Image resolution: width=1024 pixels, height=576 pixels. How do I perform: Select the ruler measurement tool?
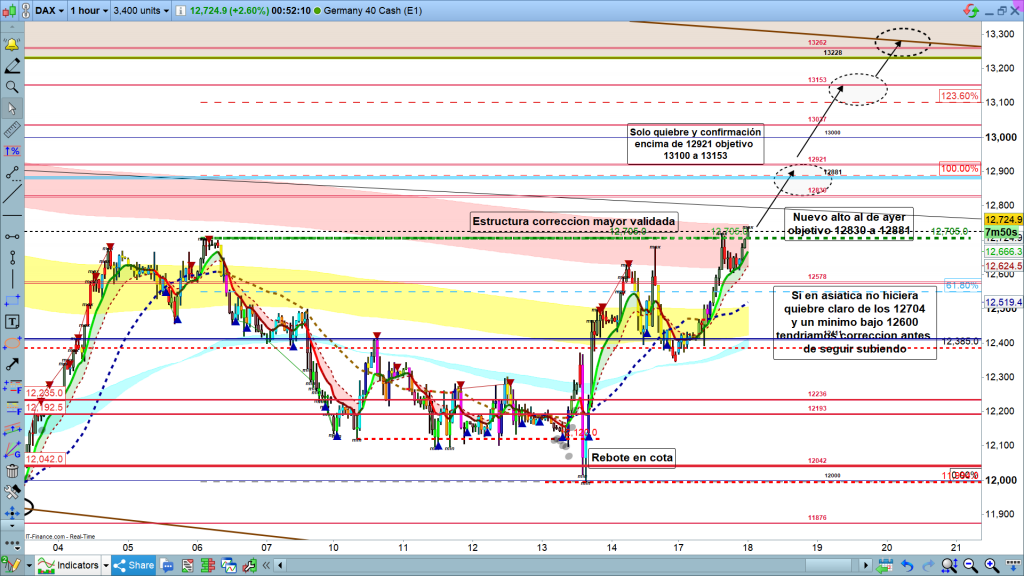(12, 130)
